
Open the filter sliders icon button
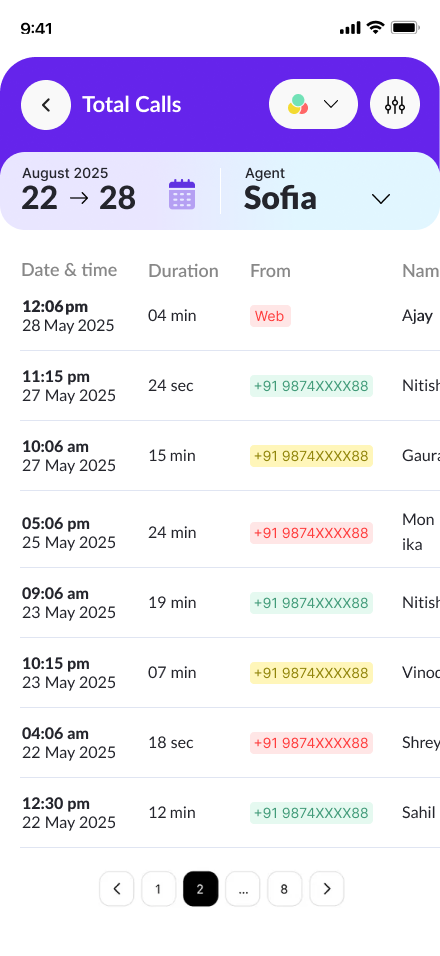395,104
